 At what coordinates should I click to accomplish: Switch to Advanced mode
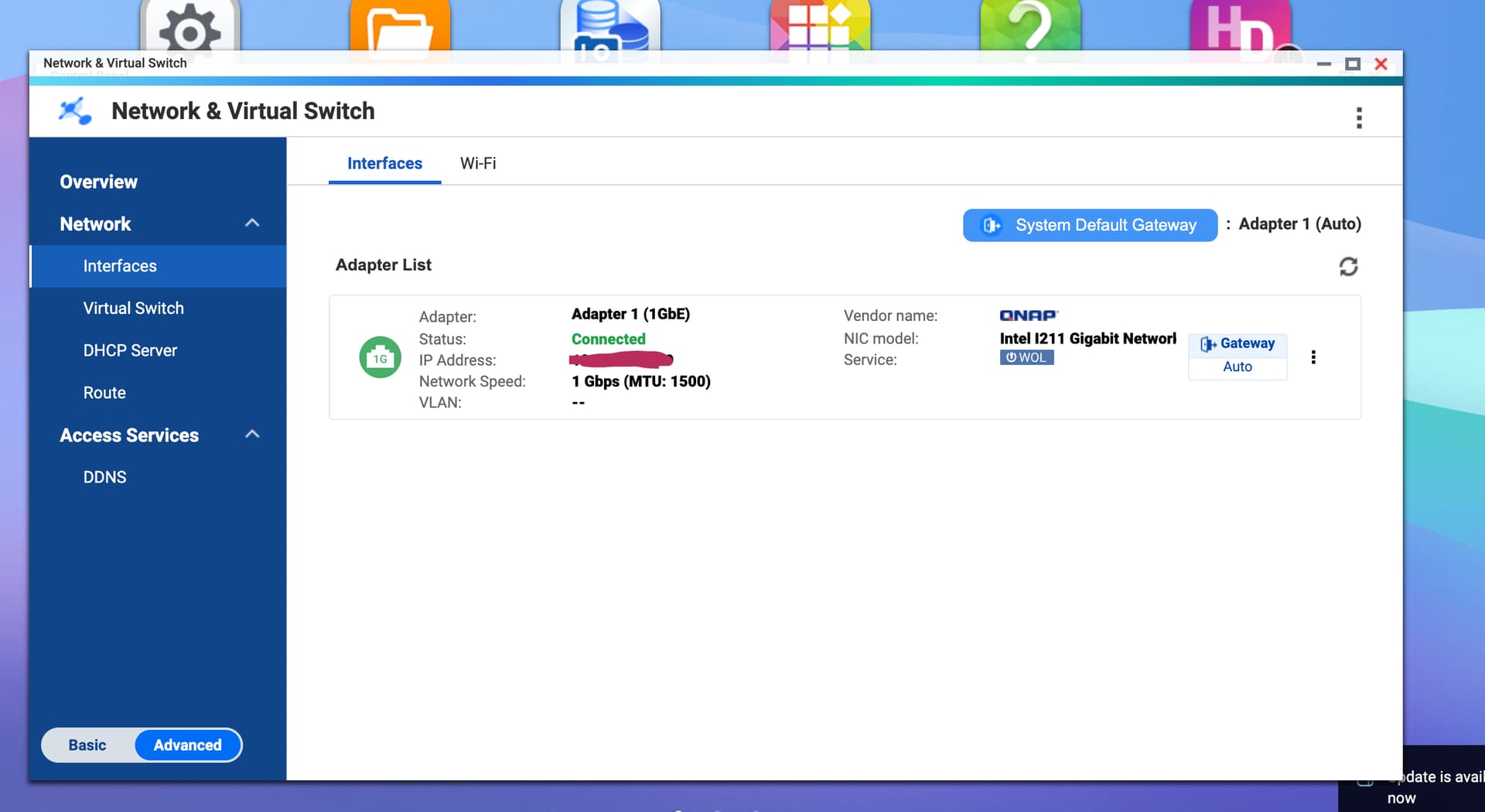(188, 745)
